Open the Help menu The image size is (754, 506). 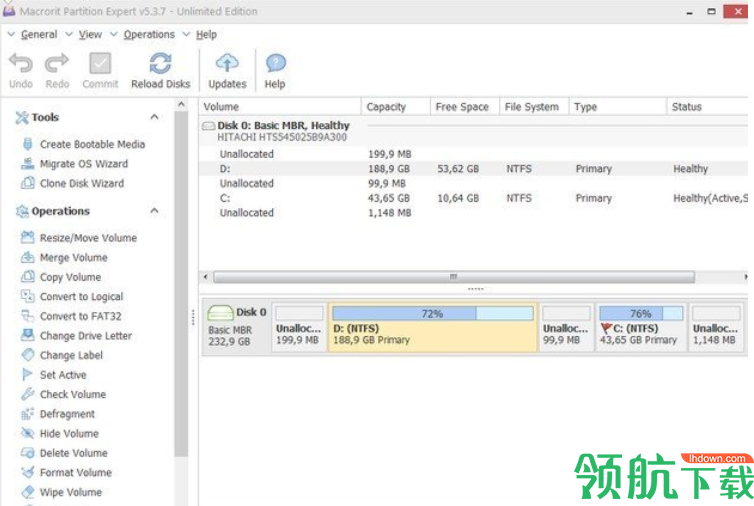click(x=206, y=35)
